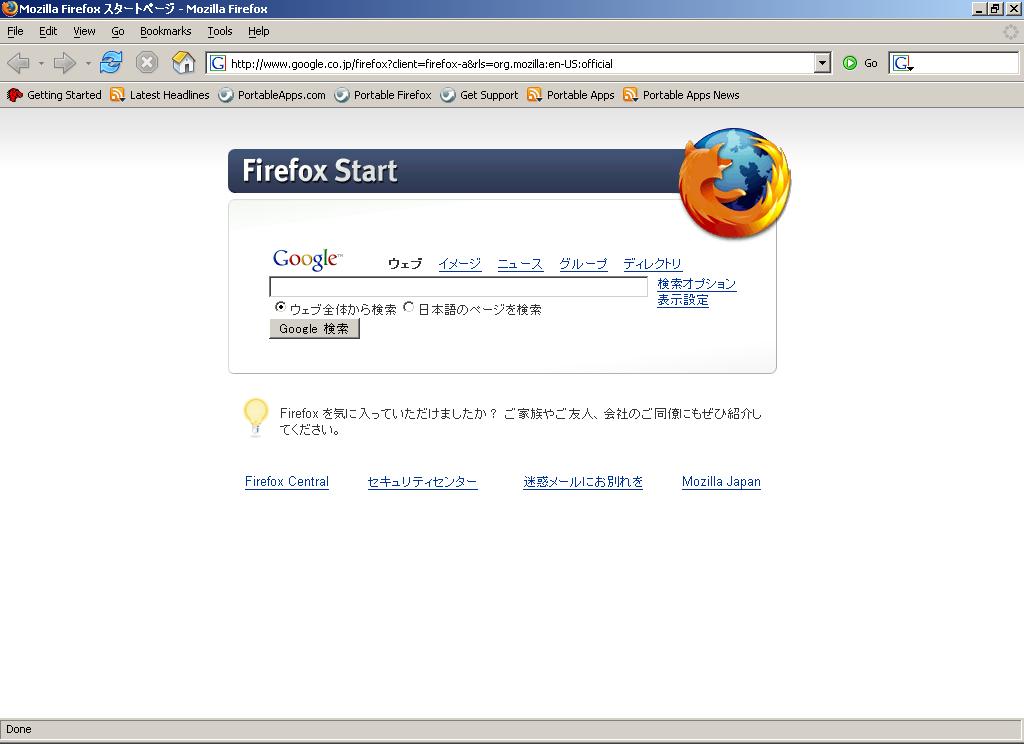Open the View menu
1024x744 pixels.
pos(84,31)
